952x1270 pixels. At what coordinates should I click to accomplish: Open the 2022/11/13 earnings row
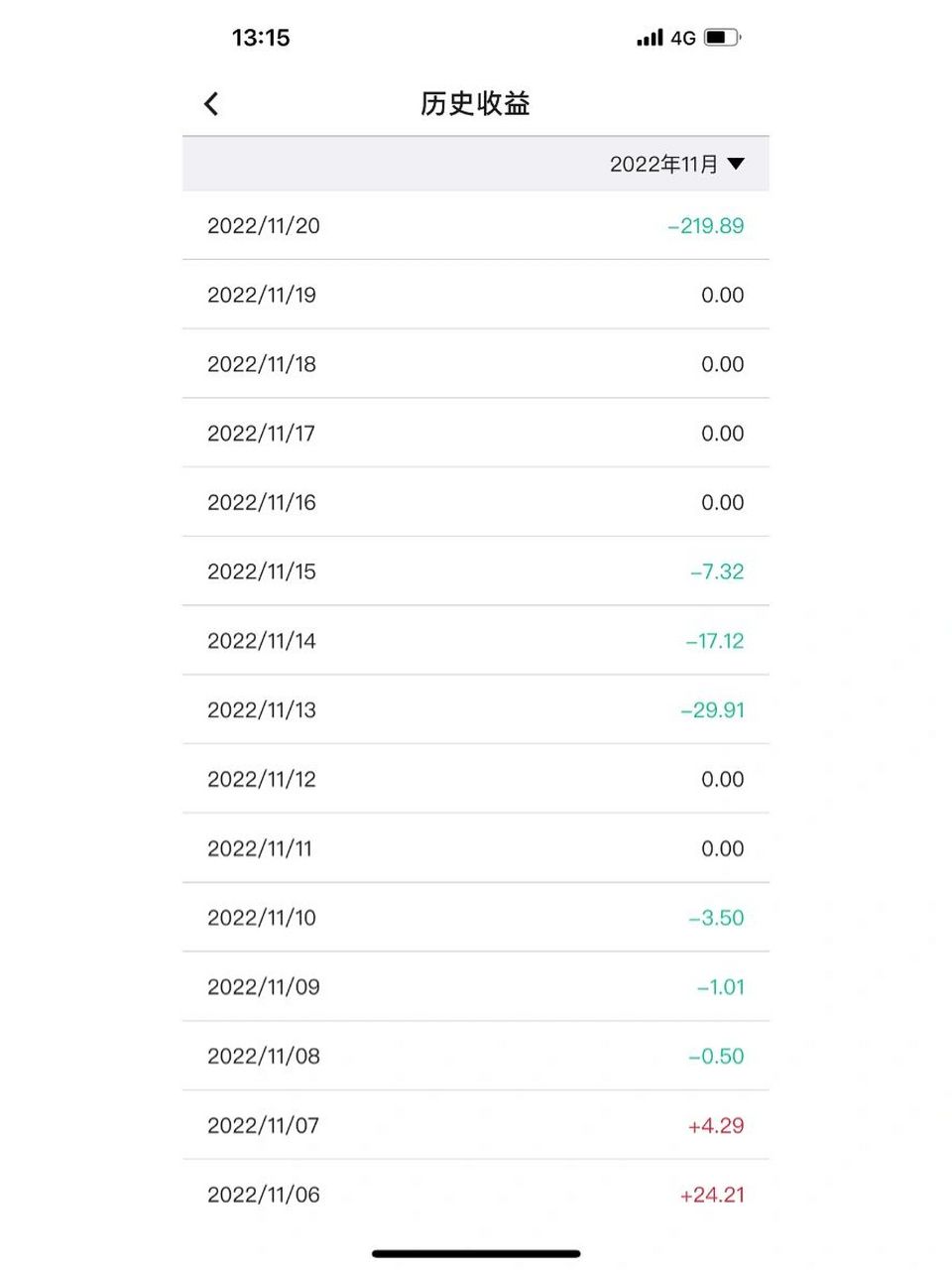tap(476, 709)
